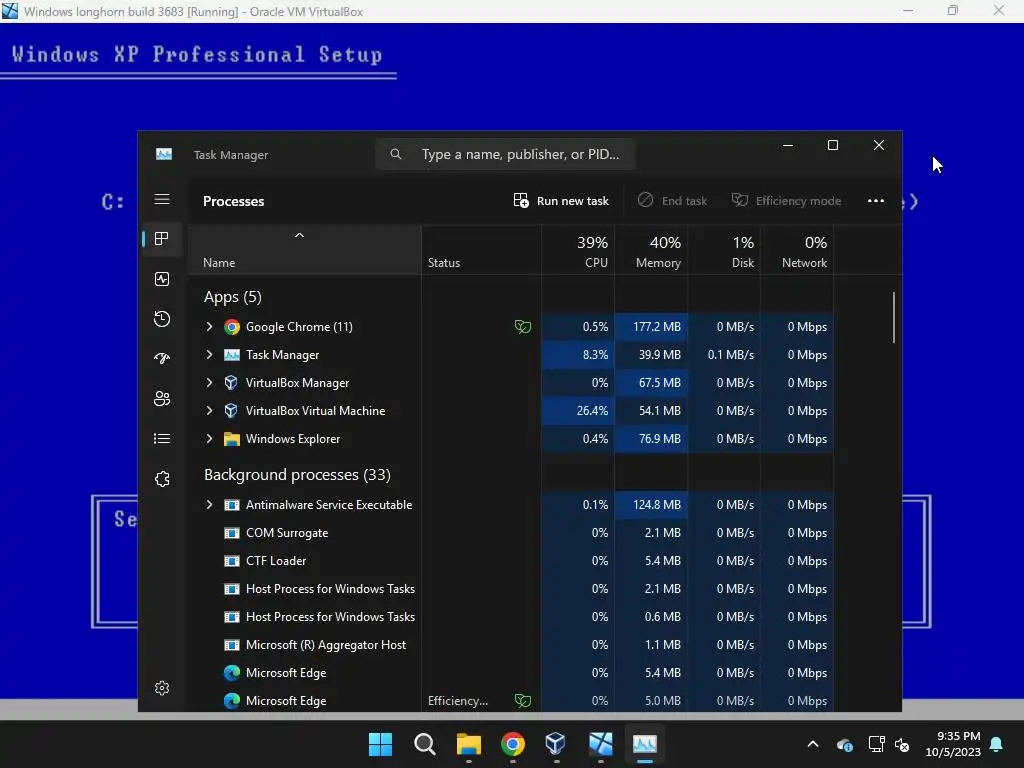1024x768 pixels.
Task: Expand VirtualBox Manager process group
Action: [x=209, y=383]
